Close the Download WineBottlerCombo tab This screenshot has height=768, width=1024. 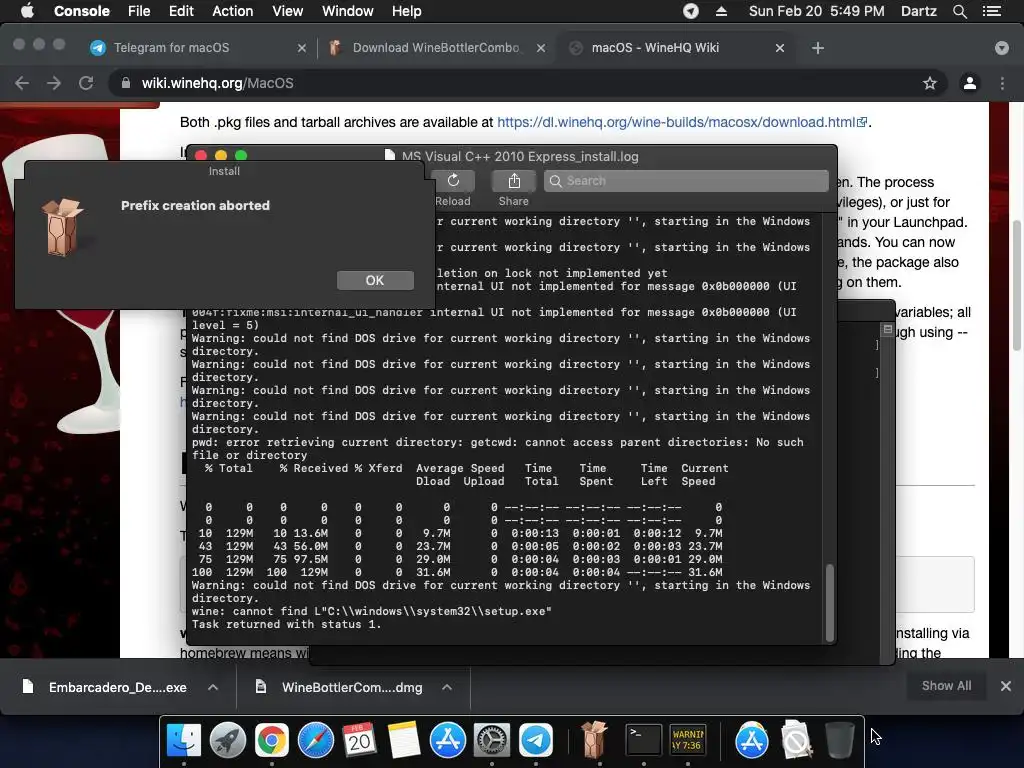541,48
